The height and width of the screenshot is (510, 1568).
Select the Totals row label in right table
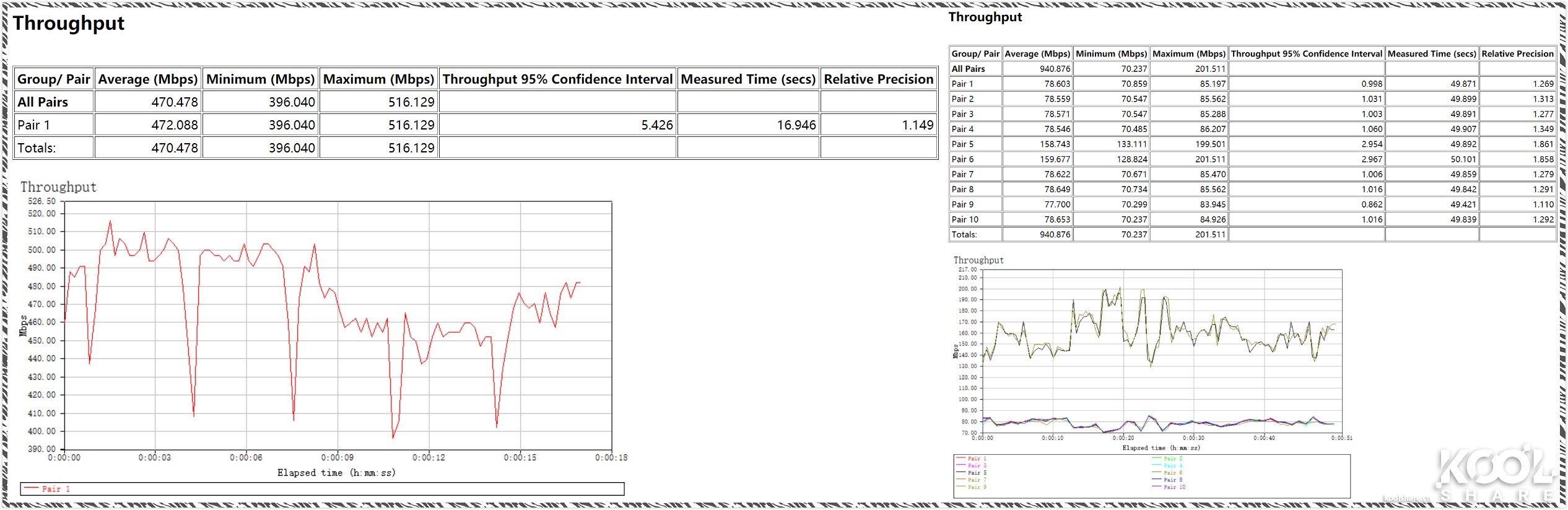[x=964, y=235]
